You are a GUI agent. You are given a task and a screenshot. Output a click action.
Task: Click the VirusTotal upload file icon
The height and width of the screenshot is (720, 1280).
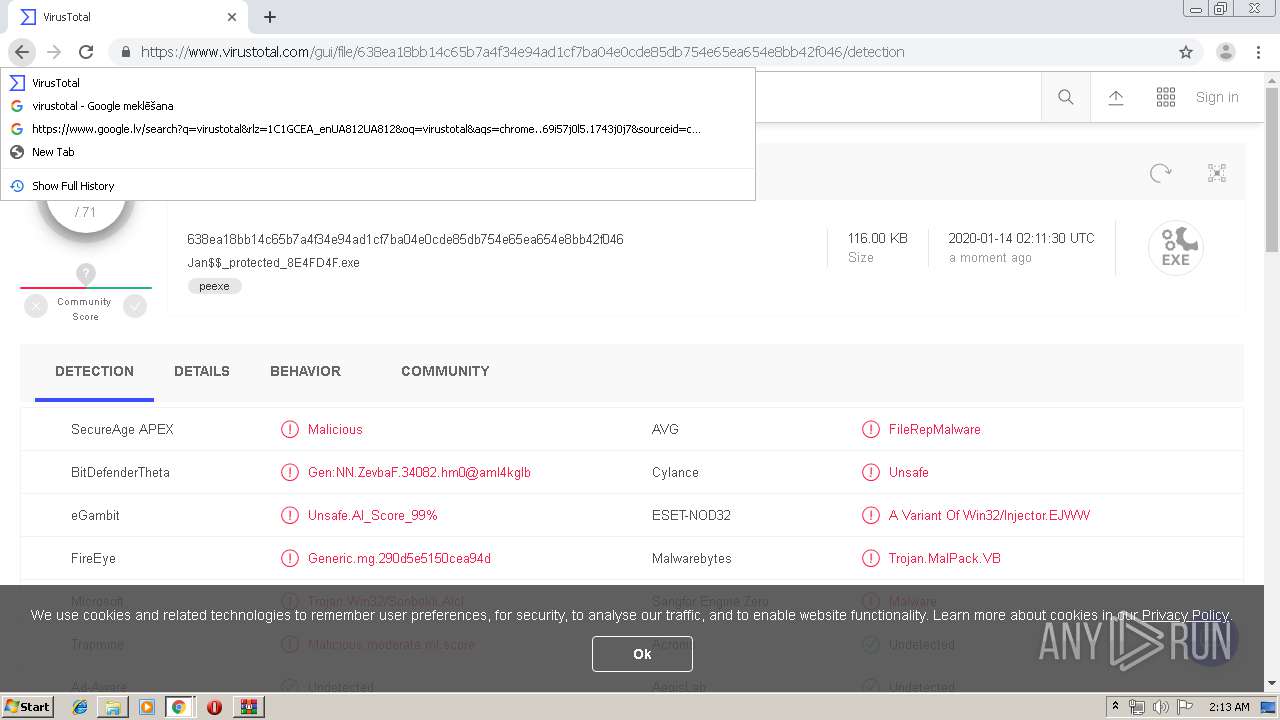tap(1116, 97)
